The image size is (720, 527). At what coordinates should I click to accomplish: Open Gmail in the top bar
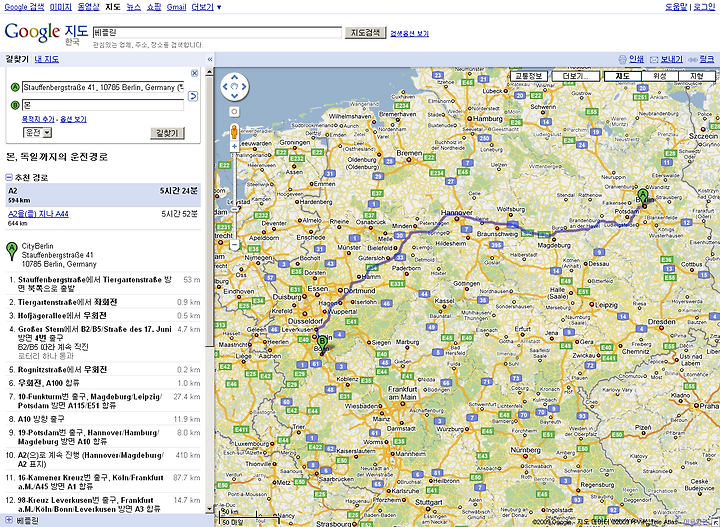click(x=176, y=7)
